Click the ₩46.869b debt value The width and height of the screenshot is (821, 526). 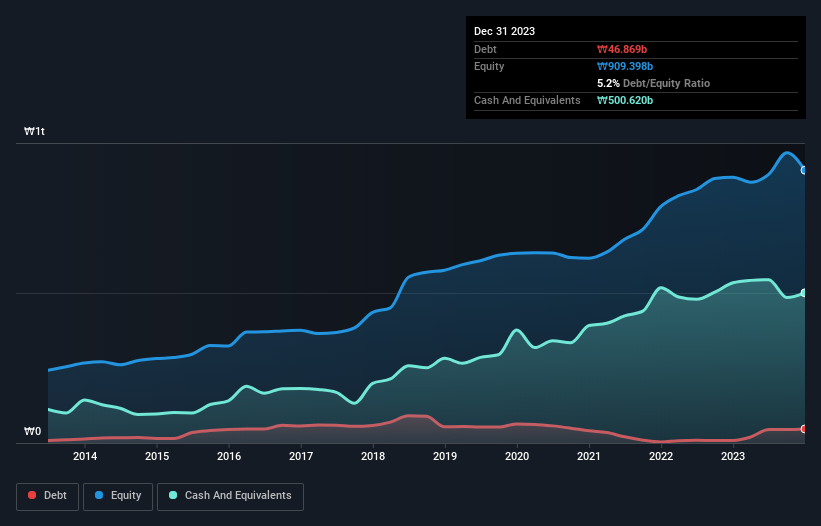click(x=622, y=49)
